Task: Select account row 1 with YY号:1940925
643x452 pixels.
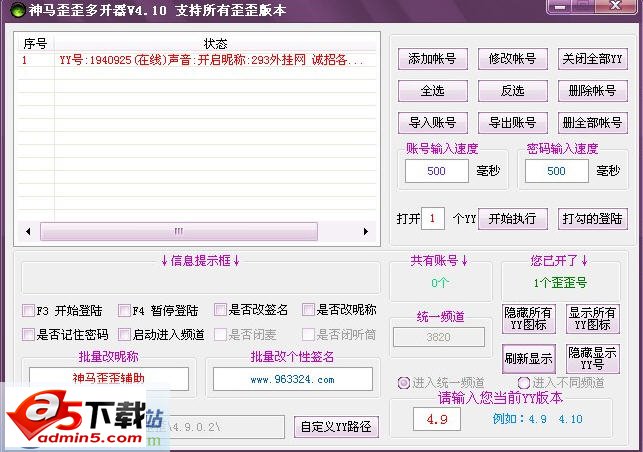Action: (197, 60)
